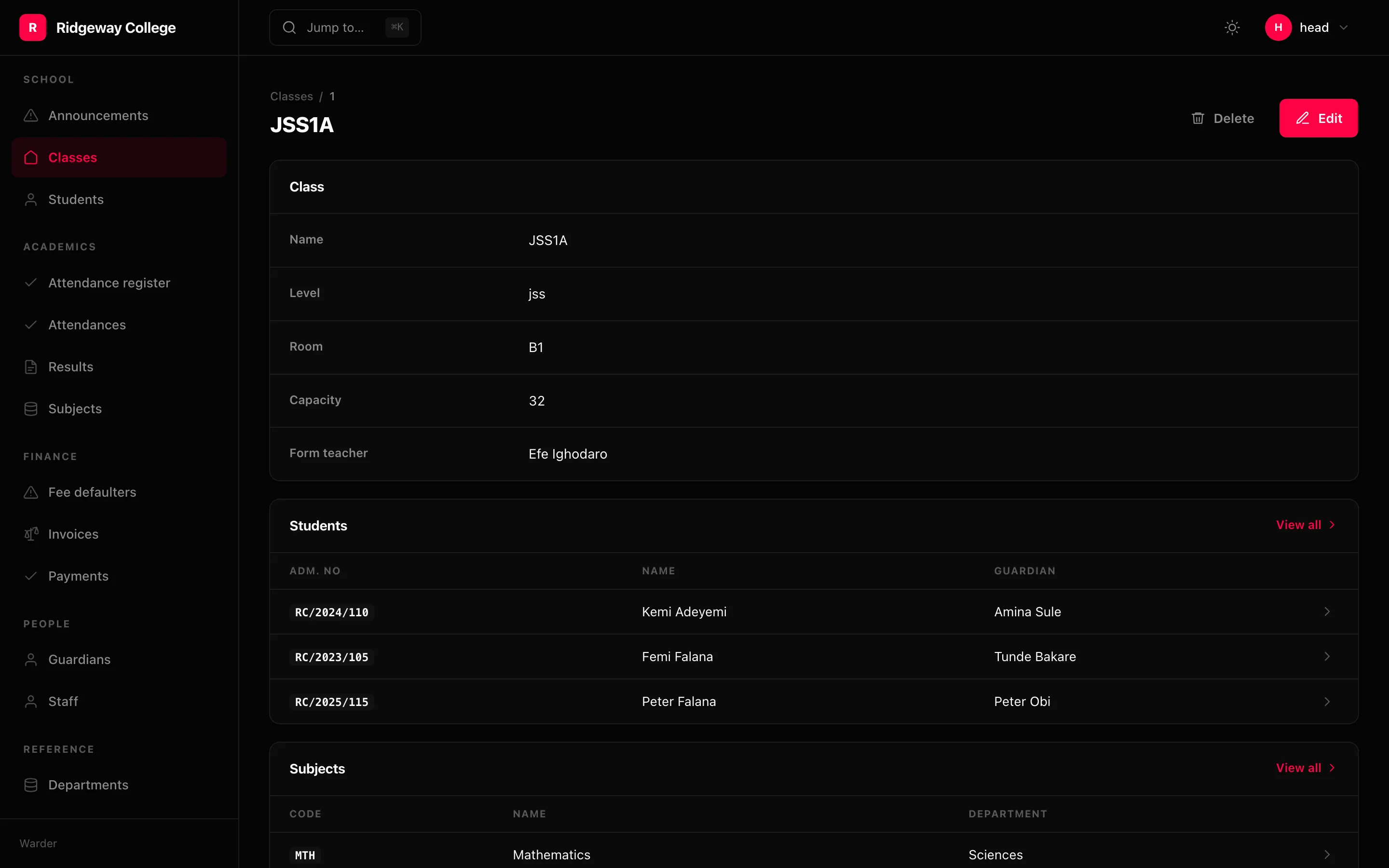Open the Guardians page
1389x868 pixels.
(119, 660)
